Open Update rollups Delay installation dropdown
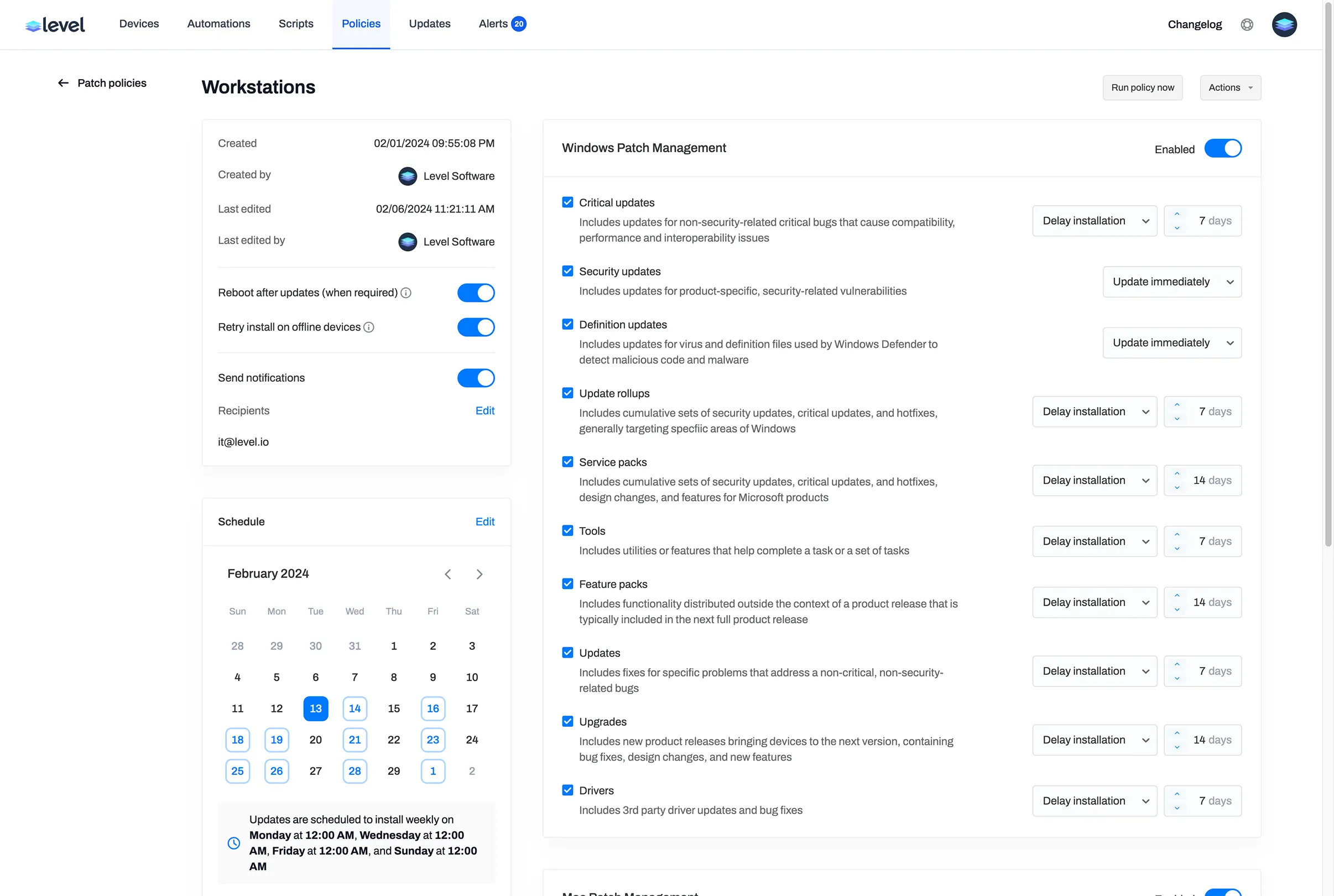Screen dimensions: 1334x896 click(x=1094, y=412)
